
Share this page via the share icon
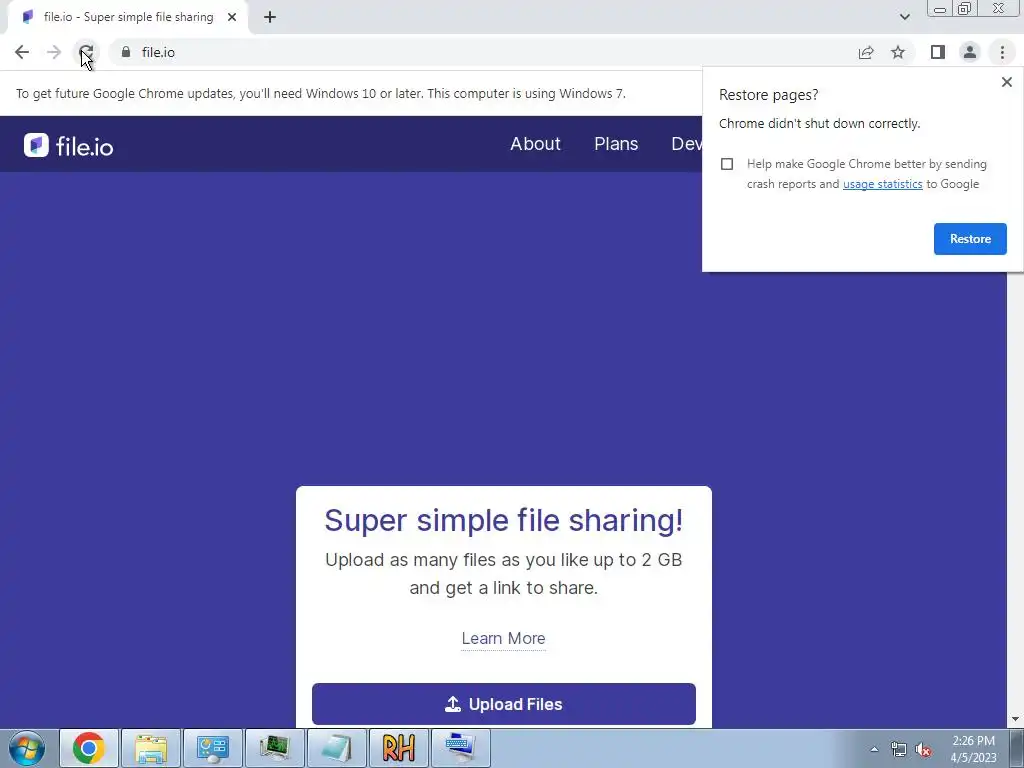pyautogui.click(x=866, y=52)
